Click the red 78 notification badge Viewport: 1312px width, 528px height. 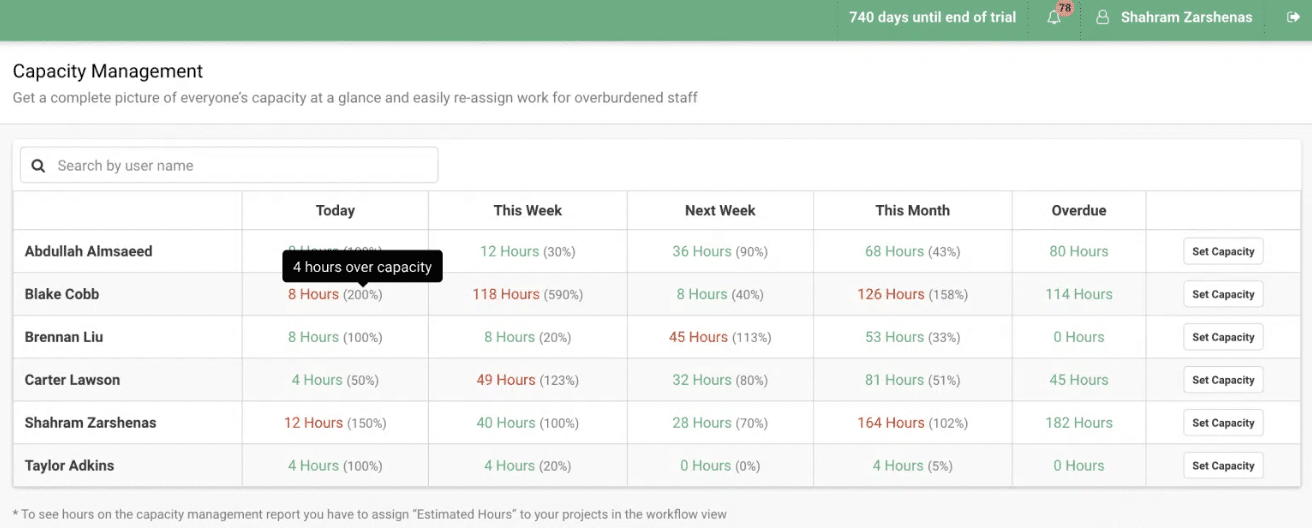pyautogui.click(x=1064, y=8)
